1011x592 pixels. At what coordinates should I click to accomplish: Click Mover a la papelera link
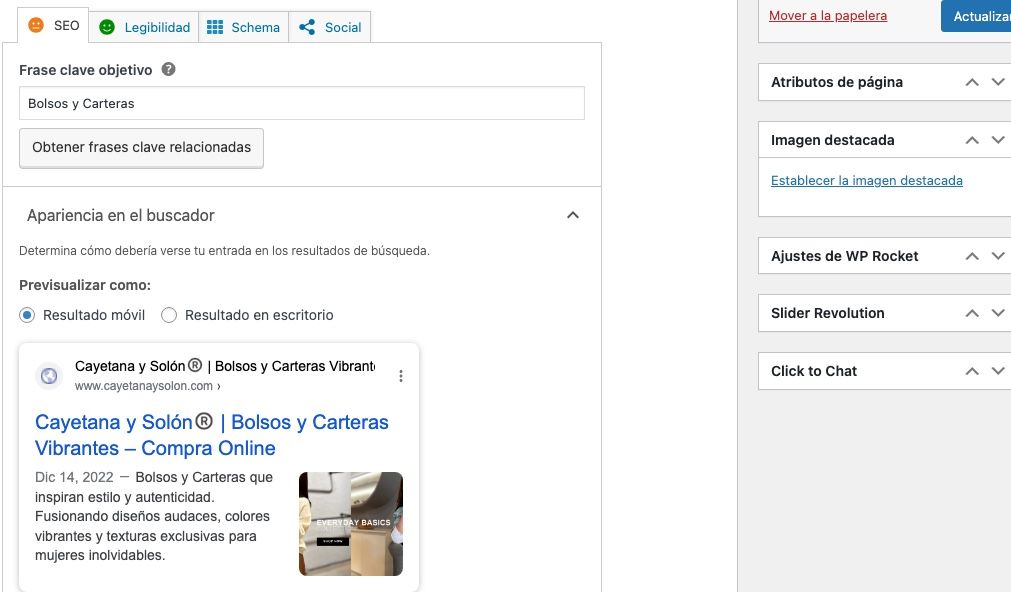click(828, 15)
